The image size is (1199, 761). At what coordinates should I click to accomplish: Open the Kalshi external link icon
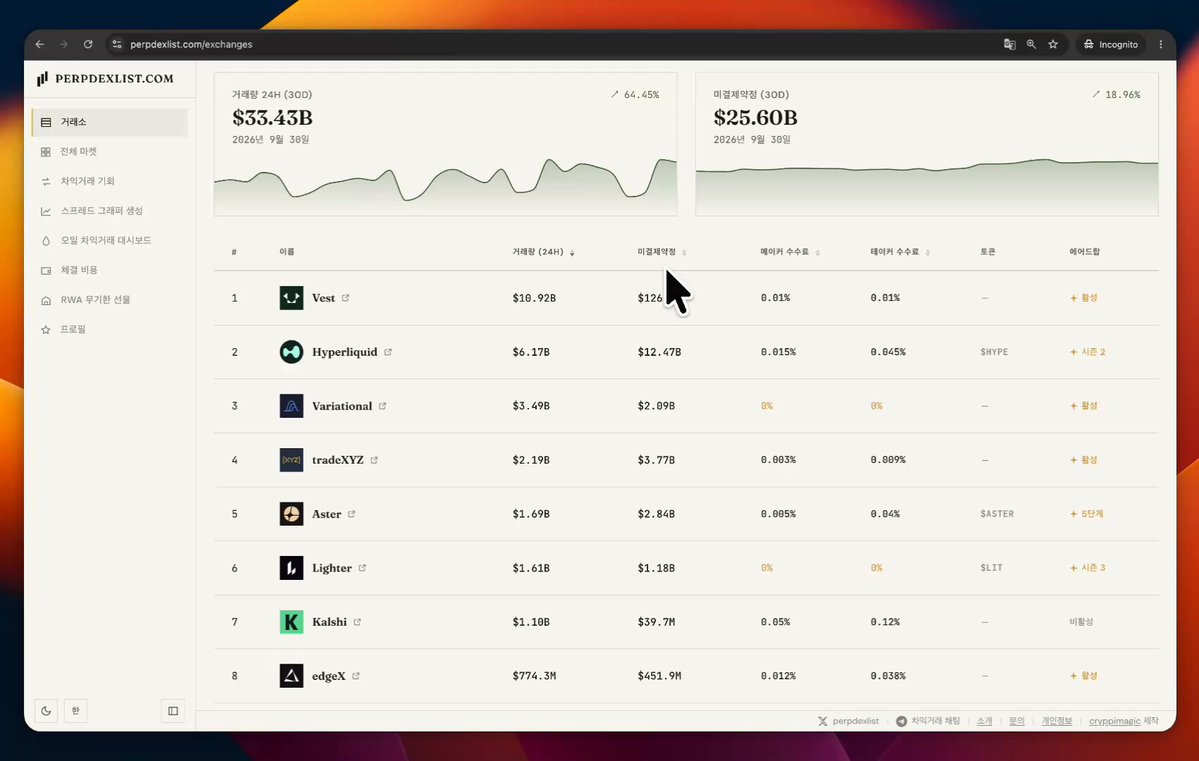(x=357, y=622)
